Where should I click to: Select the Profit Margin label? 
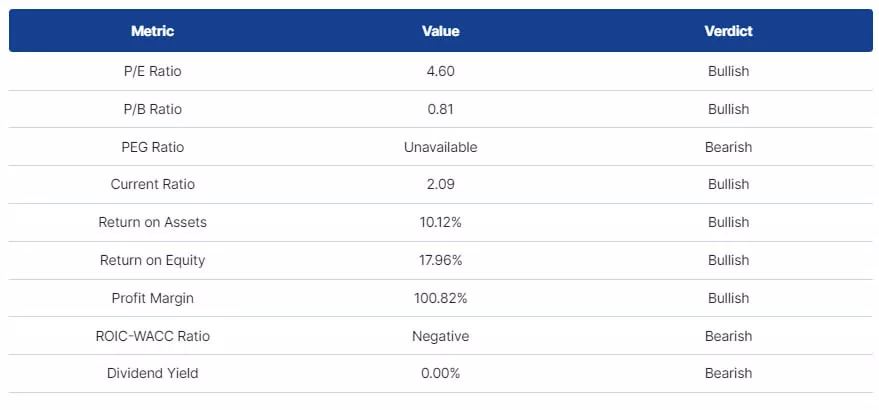152,298
